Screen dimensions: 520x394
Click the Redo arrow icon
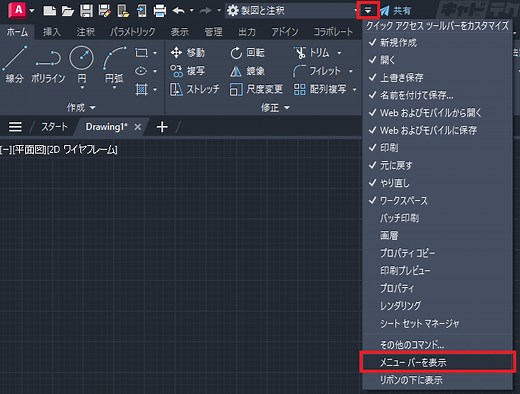(x=206, y=11)
